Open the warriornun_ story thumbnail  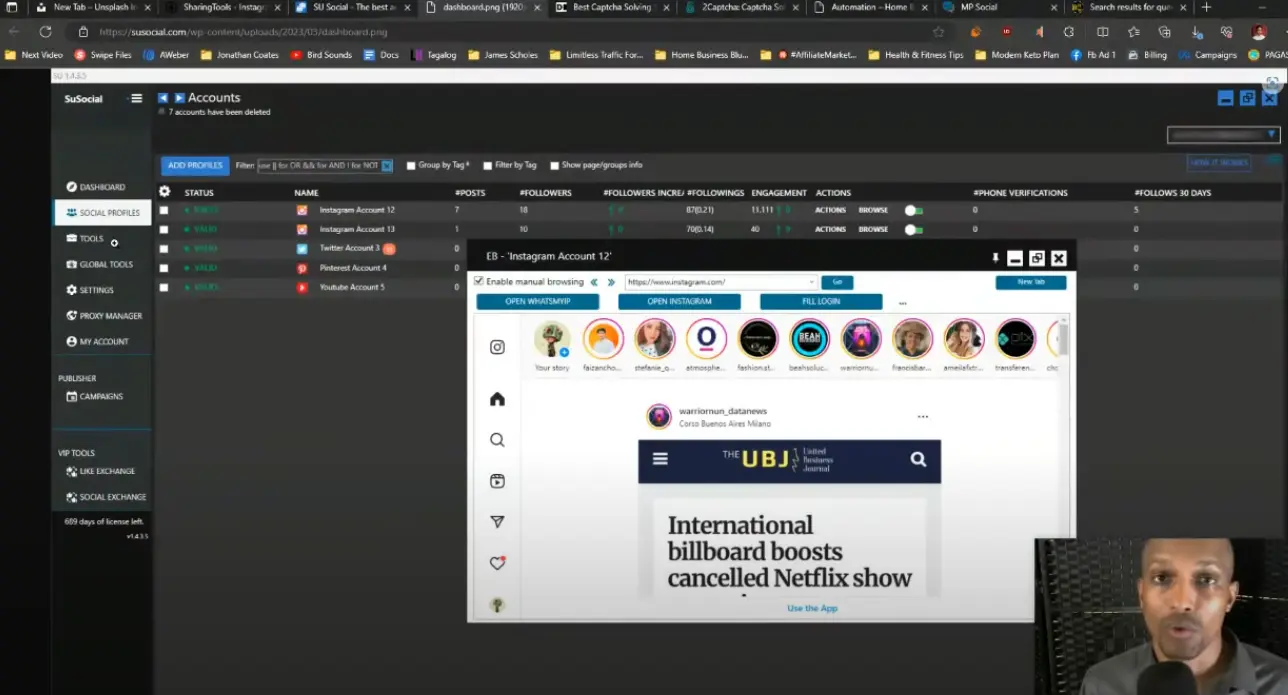(861, 338)
